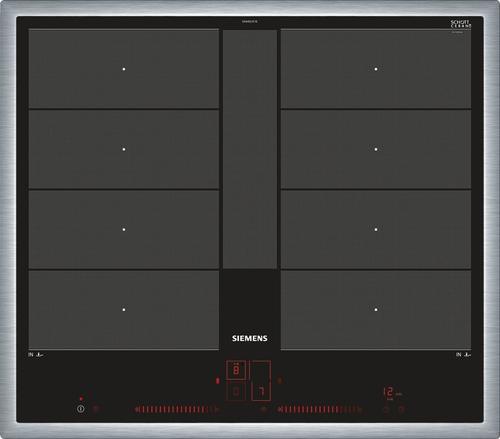Tap the timer display reading 12
Screen dimensions: 500x439
click(389, 392)
